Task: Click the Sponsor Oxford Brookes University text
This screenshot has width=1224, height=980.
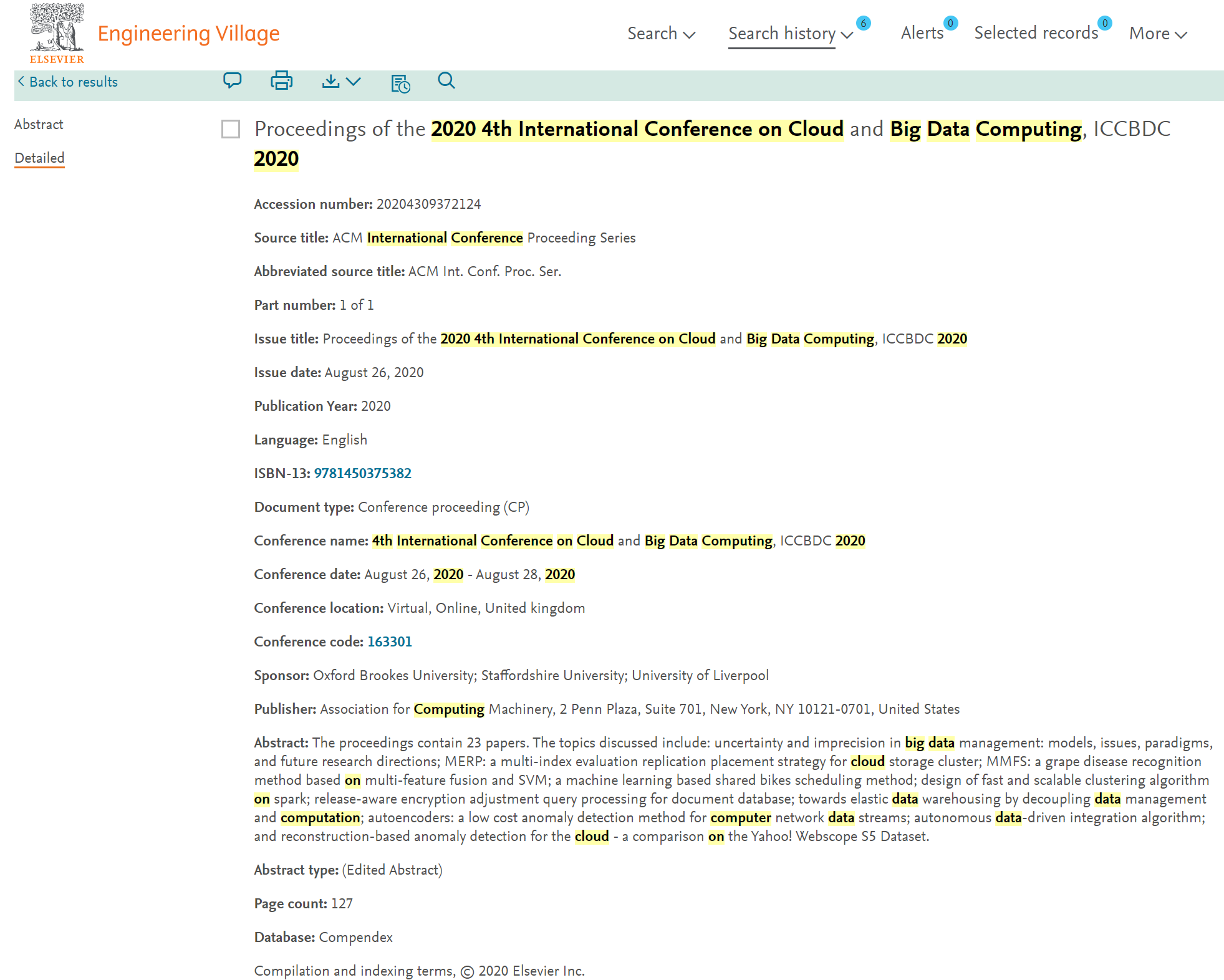Action: click(x=394, y=675)
